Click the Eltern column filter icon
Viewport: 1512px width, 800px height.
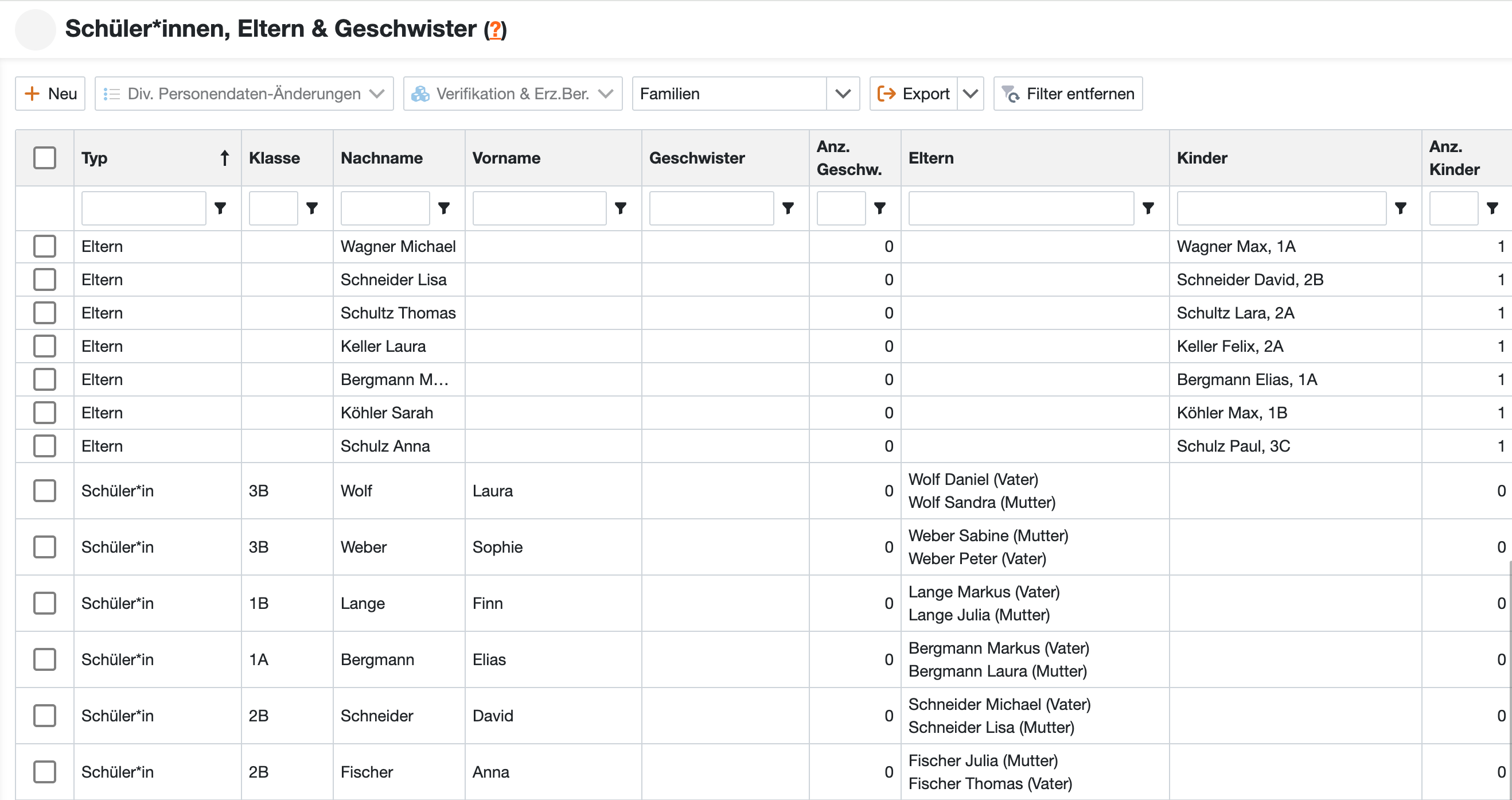pos(1148,208)
